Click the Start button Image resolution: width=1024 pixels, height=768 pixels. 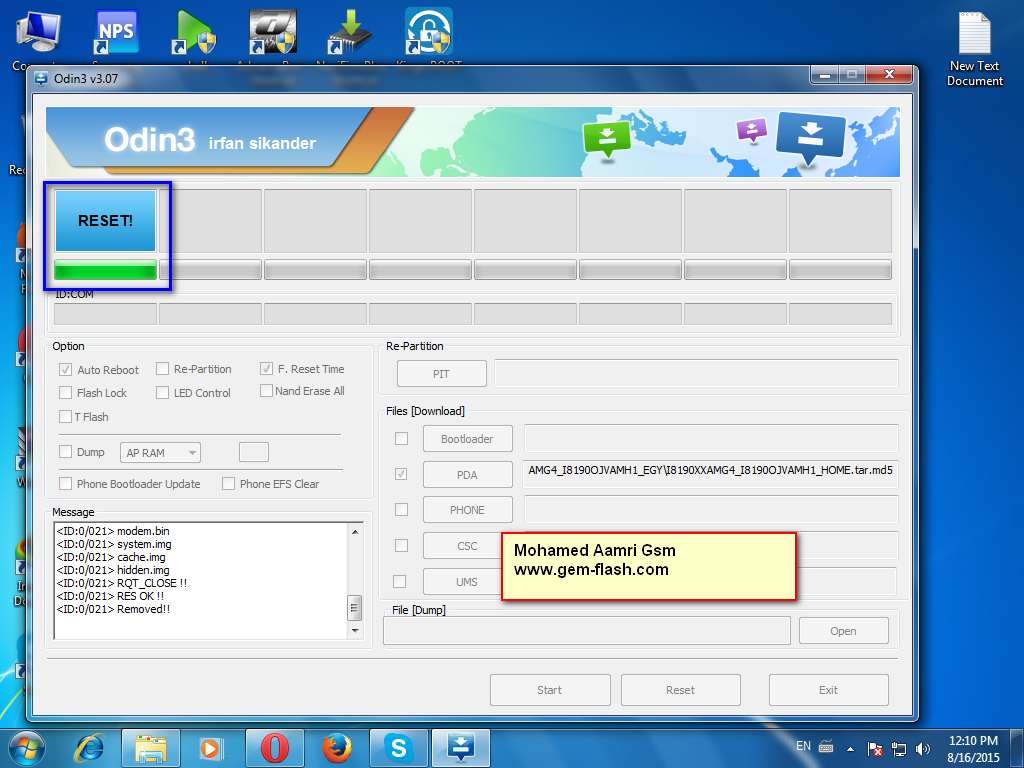pyautogui.click(x=550, y=690)
